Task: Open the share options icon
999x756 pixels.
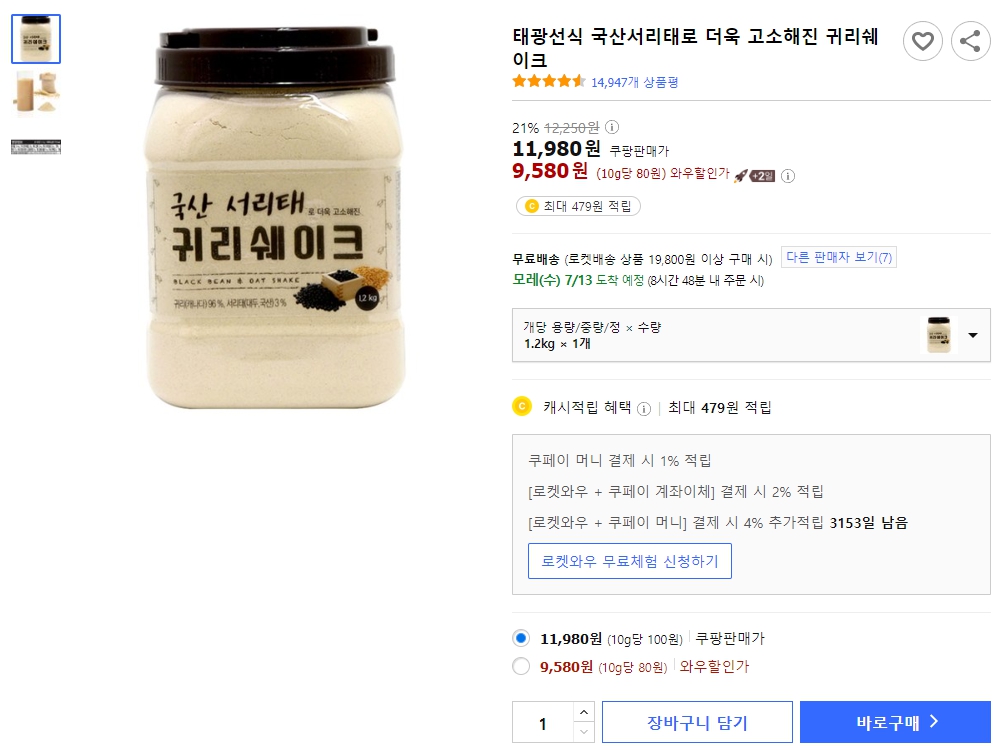Action: click(970, 41)
